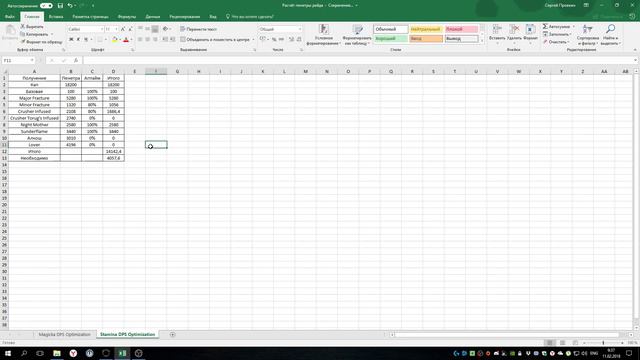The image size is (640, 360).
Task: Apply the red font color
Action: click(126, 40)
